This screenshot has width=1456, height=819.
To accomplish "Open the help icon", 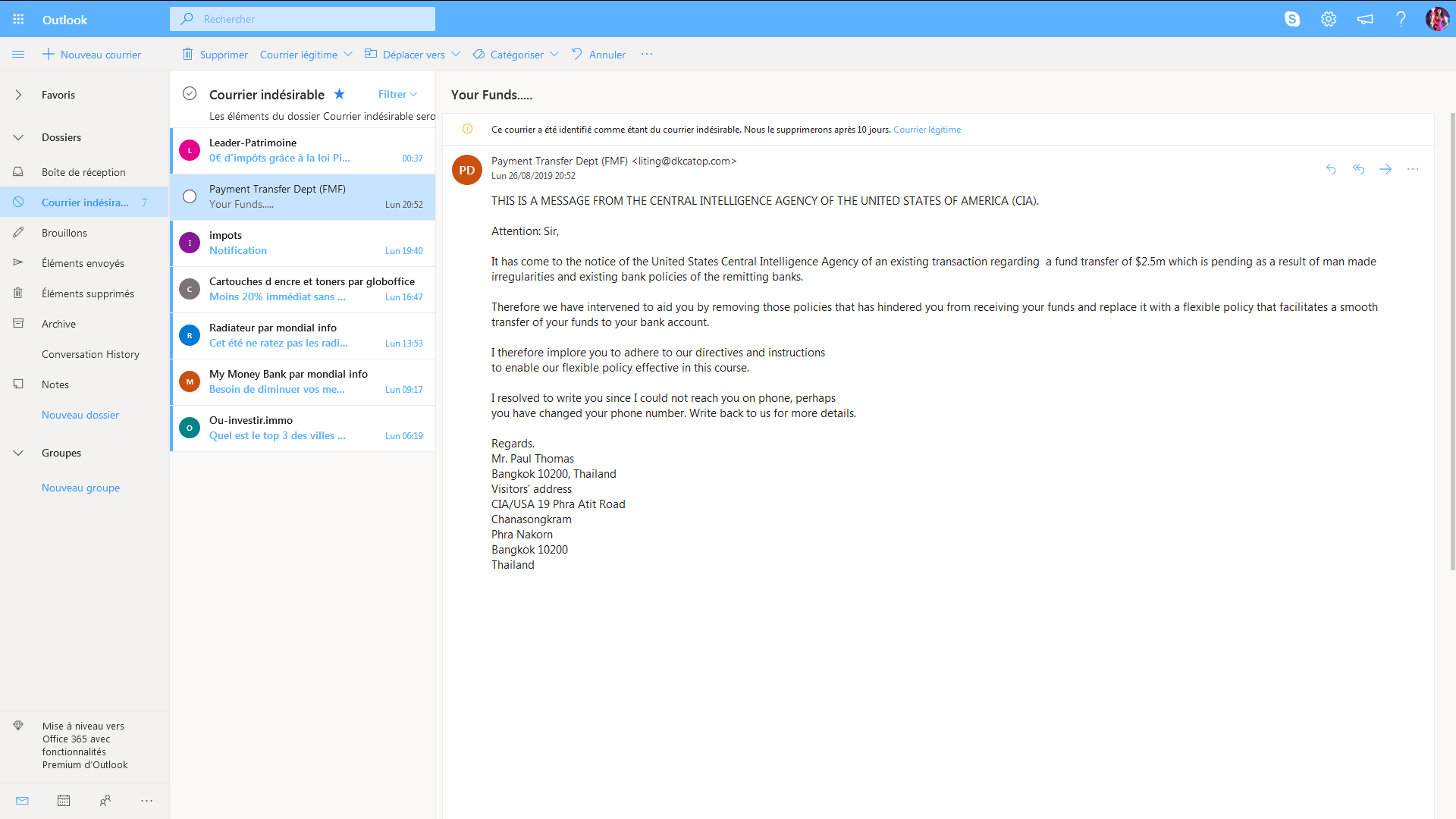I will (x=1401, y=19).
